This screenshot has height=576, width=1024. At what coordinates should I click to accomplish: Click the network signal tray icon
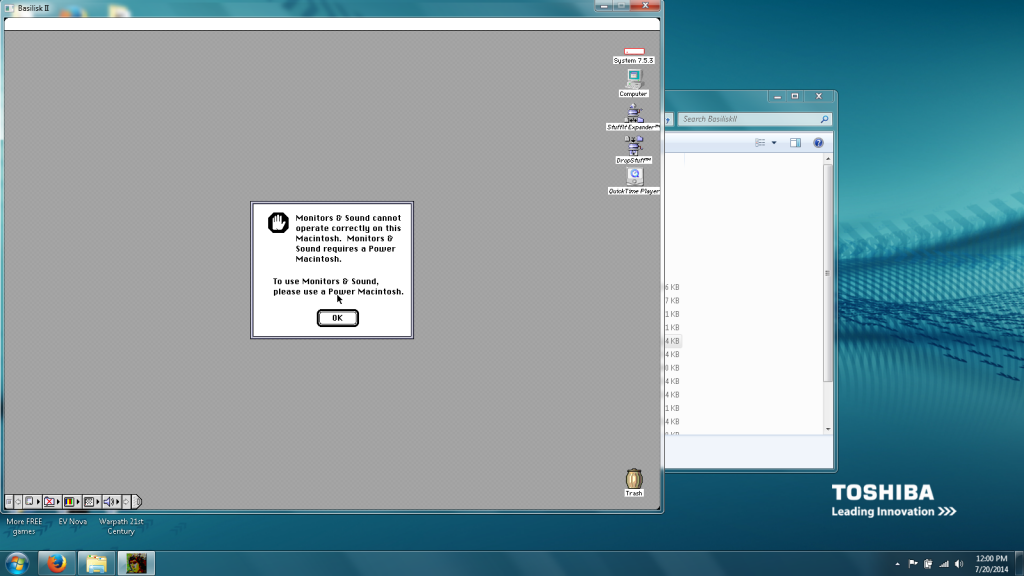pyautogui.click(x=944, y=564)
